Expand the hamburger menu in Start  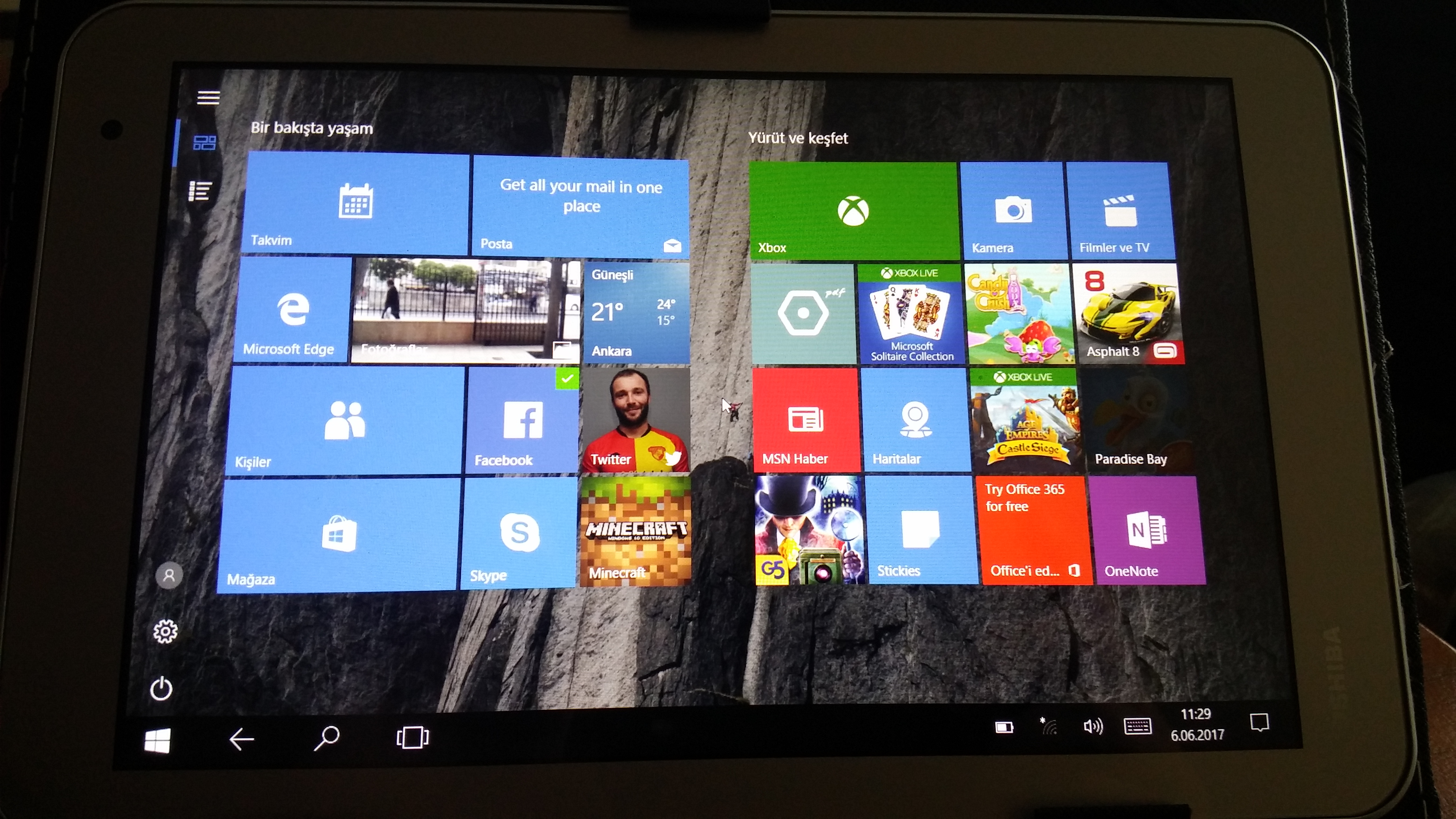click(x=208, y=97)
